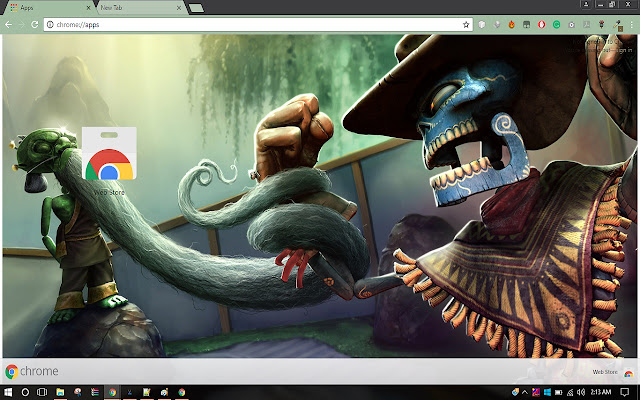Activate the eyedropper color picker extension
Viewport: 640px width, 400px height.
(617, 25)
